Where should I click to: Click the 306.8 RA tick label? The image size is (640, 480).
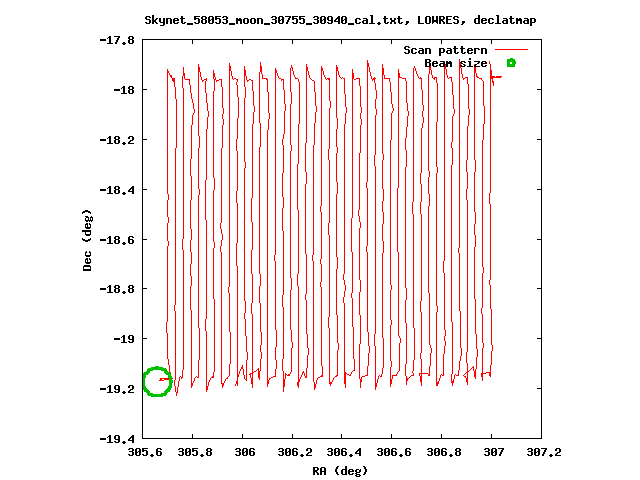(x=444, y=452)
